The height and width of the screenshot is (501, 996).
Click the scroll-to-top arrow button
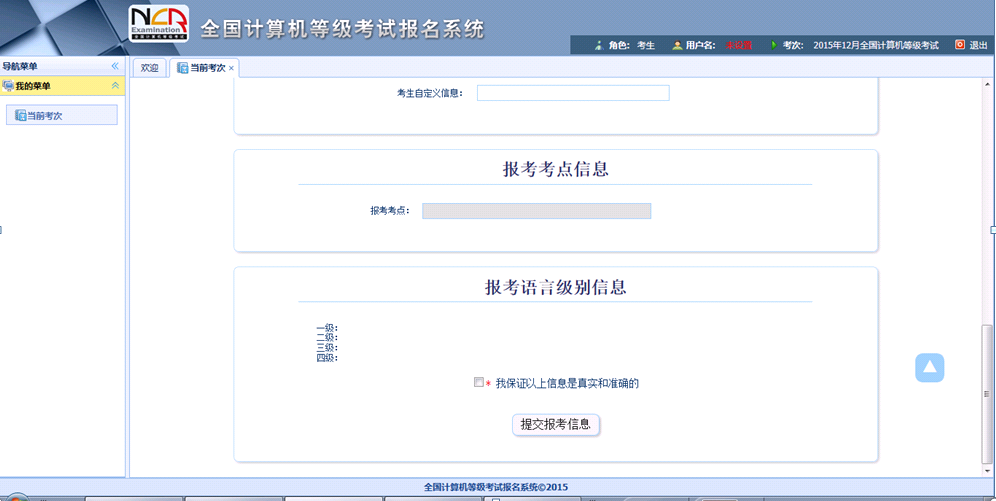(929, 367)
